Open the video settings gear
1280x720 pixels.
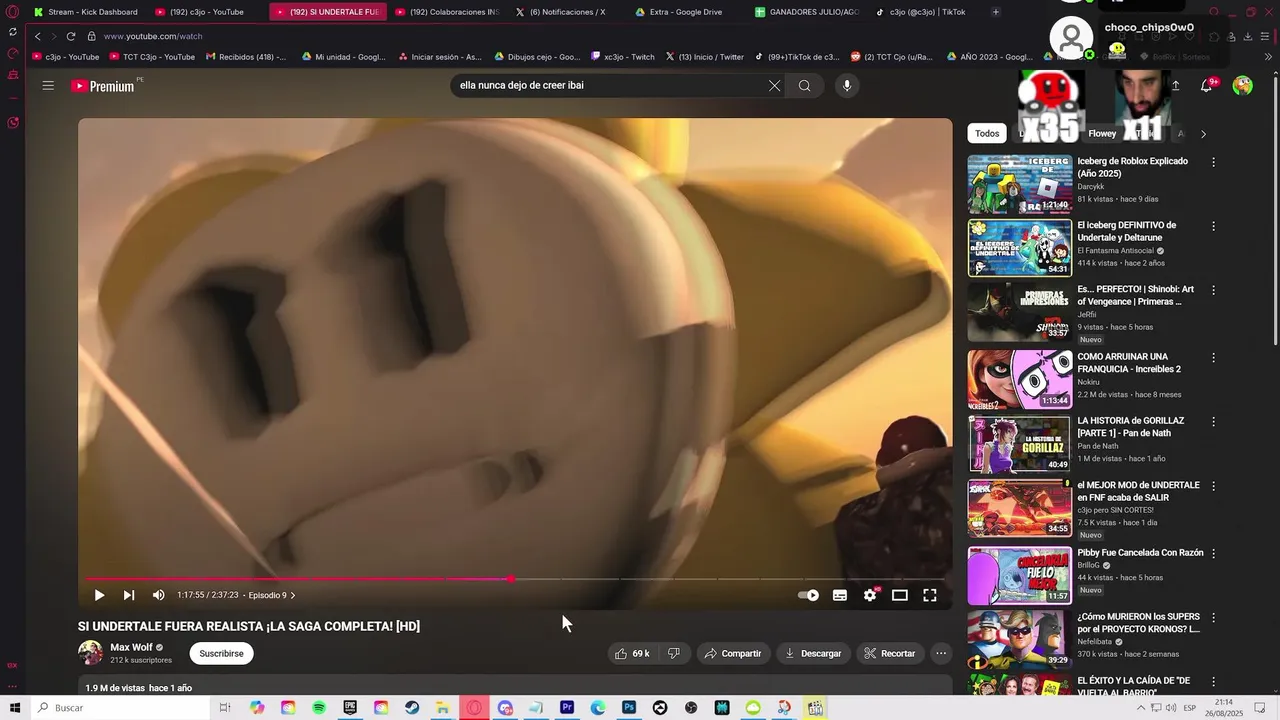click(870, 595)
